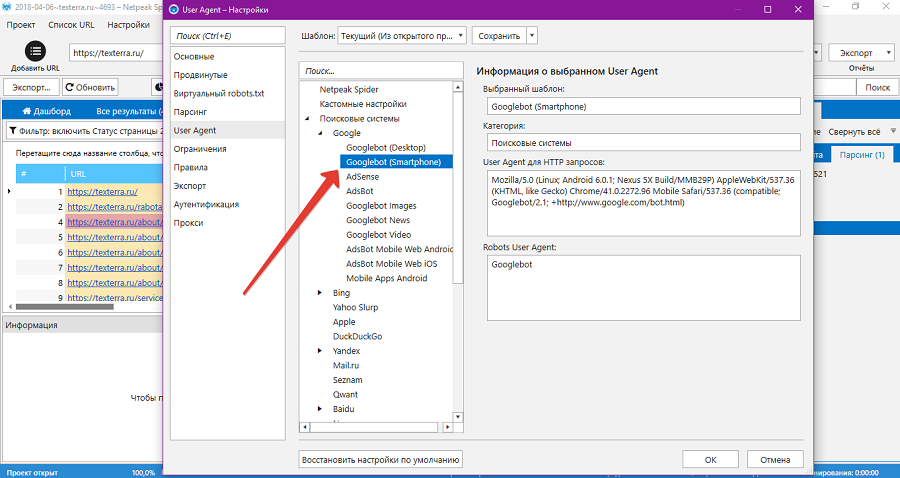Screen dimensions: 900x478
Task: Select Googlebot (Desktop) tree item
Action: pos(386,147)
